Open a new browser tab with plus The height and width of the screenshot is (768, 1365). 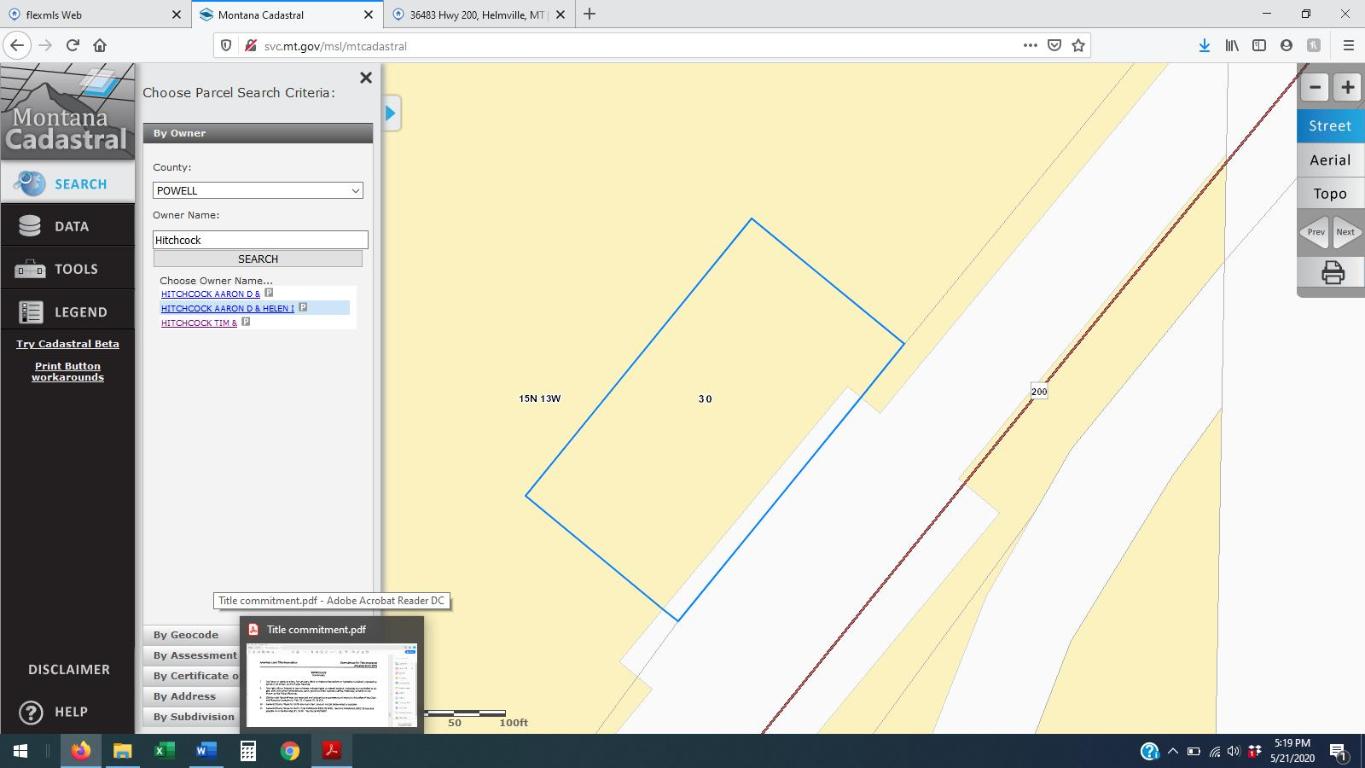(x=589, y=14)
